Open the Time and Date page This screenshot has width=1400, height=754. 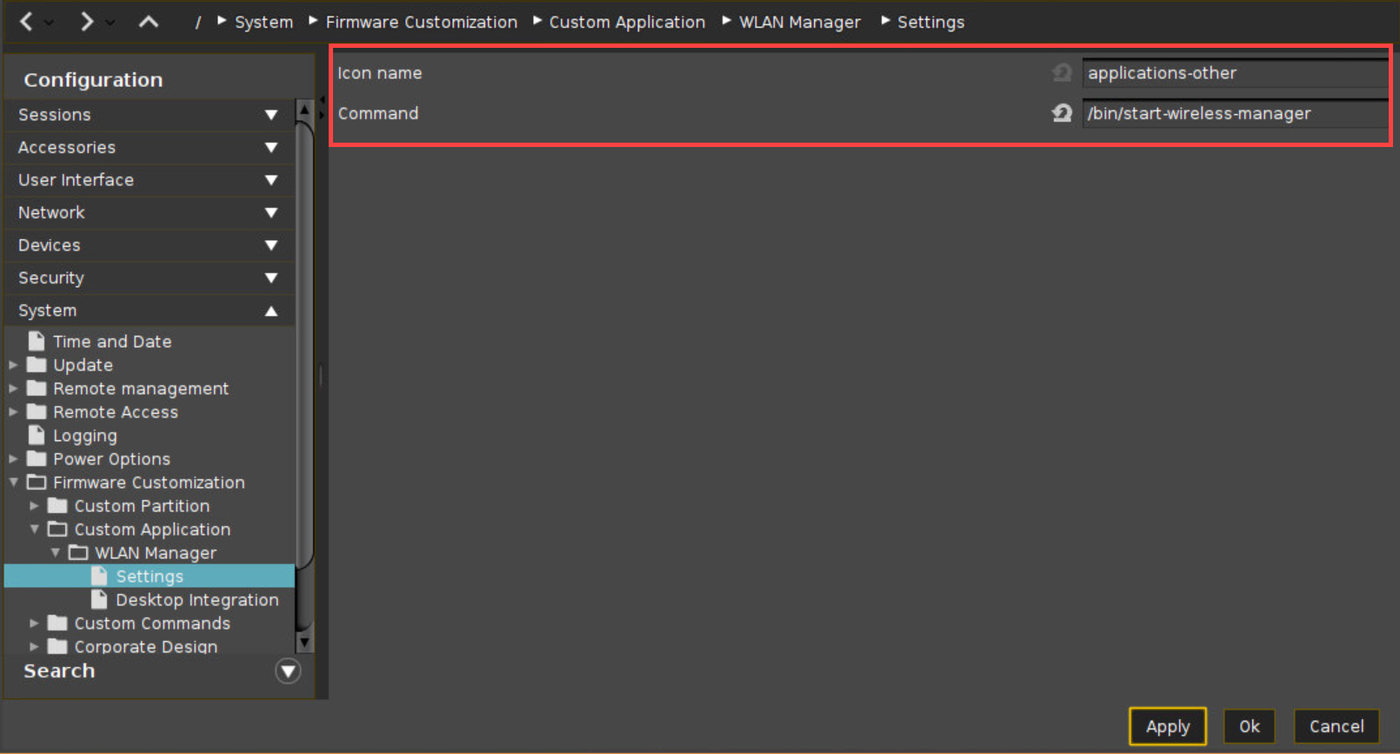pyautogui.click(x=111, y=341)
